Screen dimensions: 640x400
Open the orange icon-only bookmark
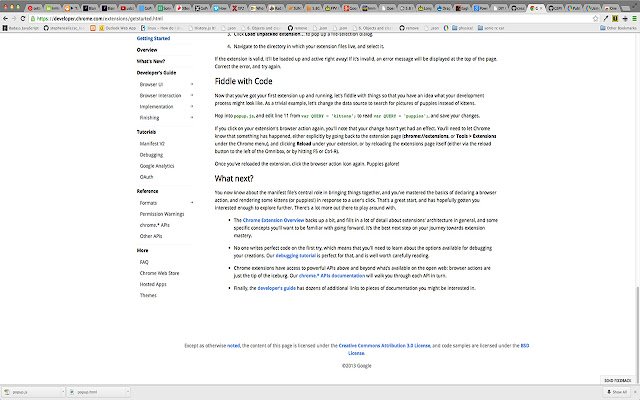93,28
